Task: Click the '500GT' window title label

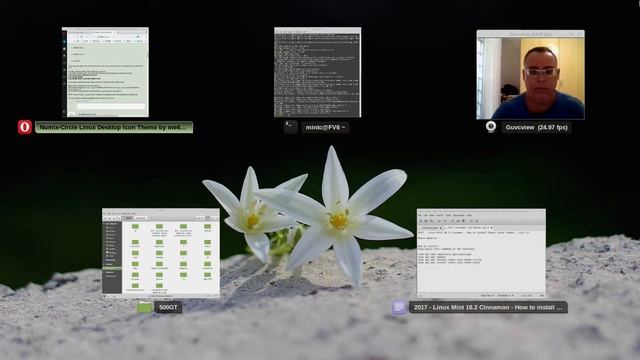Action: (x=168, y=307)
